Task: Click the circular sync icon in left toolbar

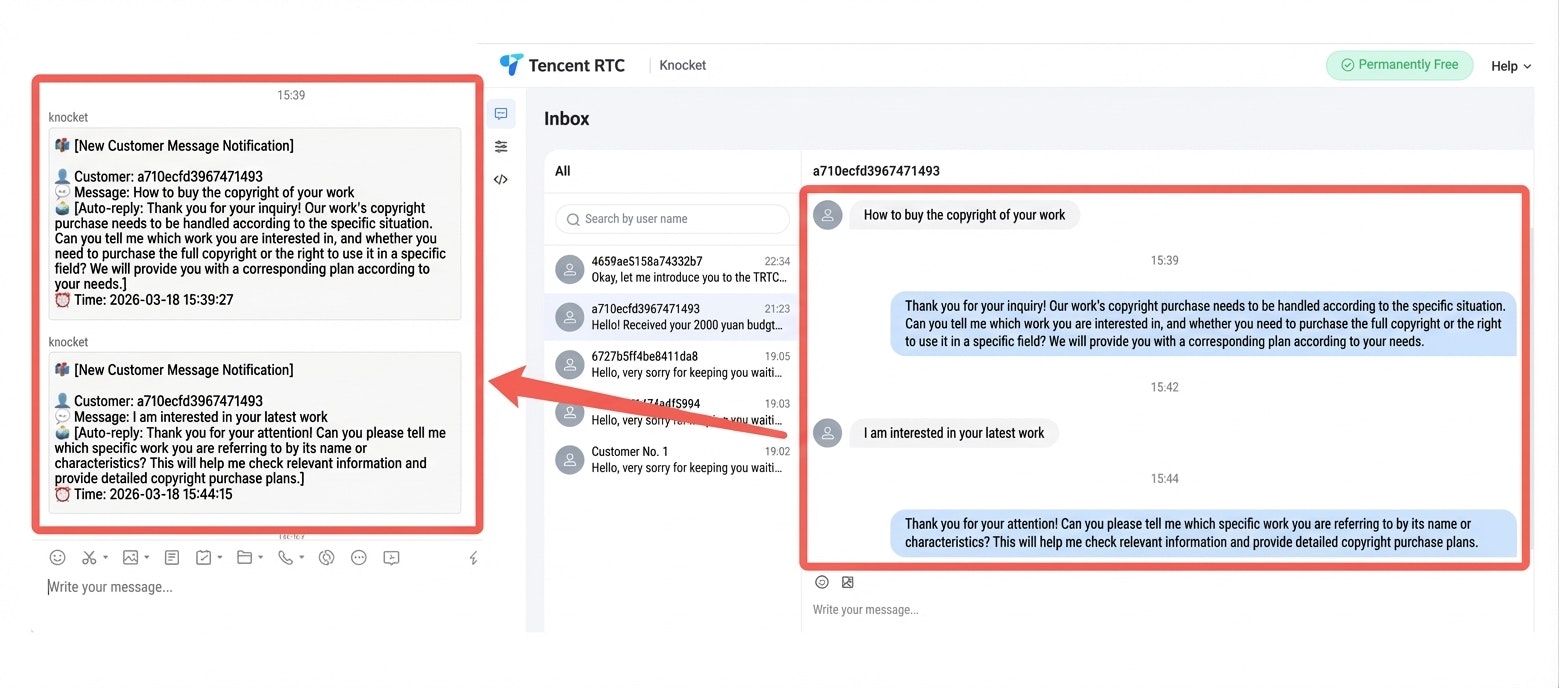Action: point(326,557)
